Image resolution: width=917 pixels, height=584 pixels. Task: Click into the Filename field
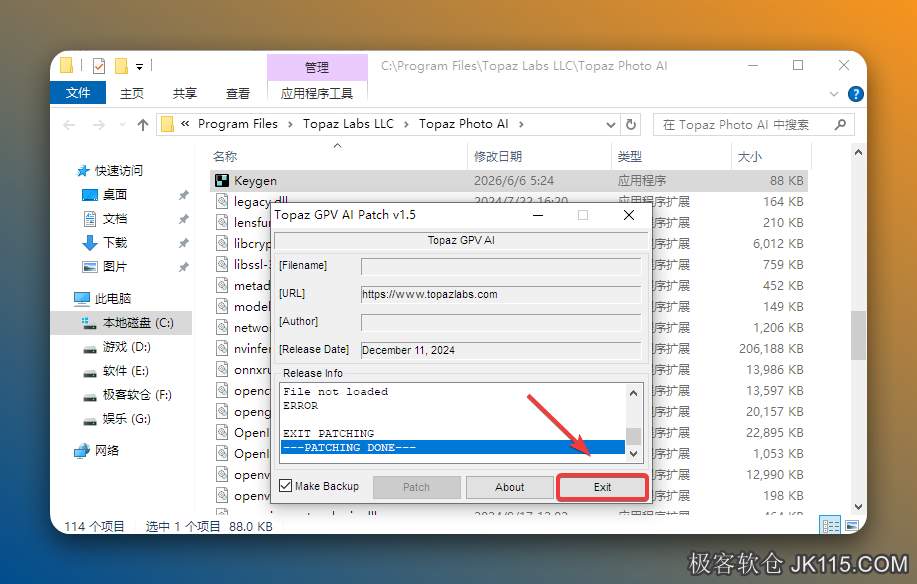[501, 266]
